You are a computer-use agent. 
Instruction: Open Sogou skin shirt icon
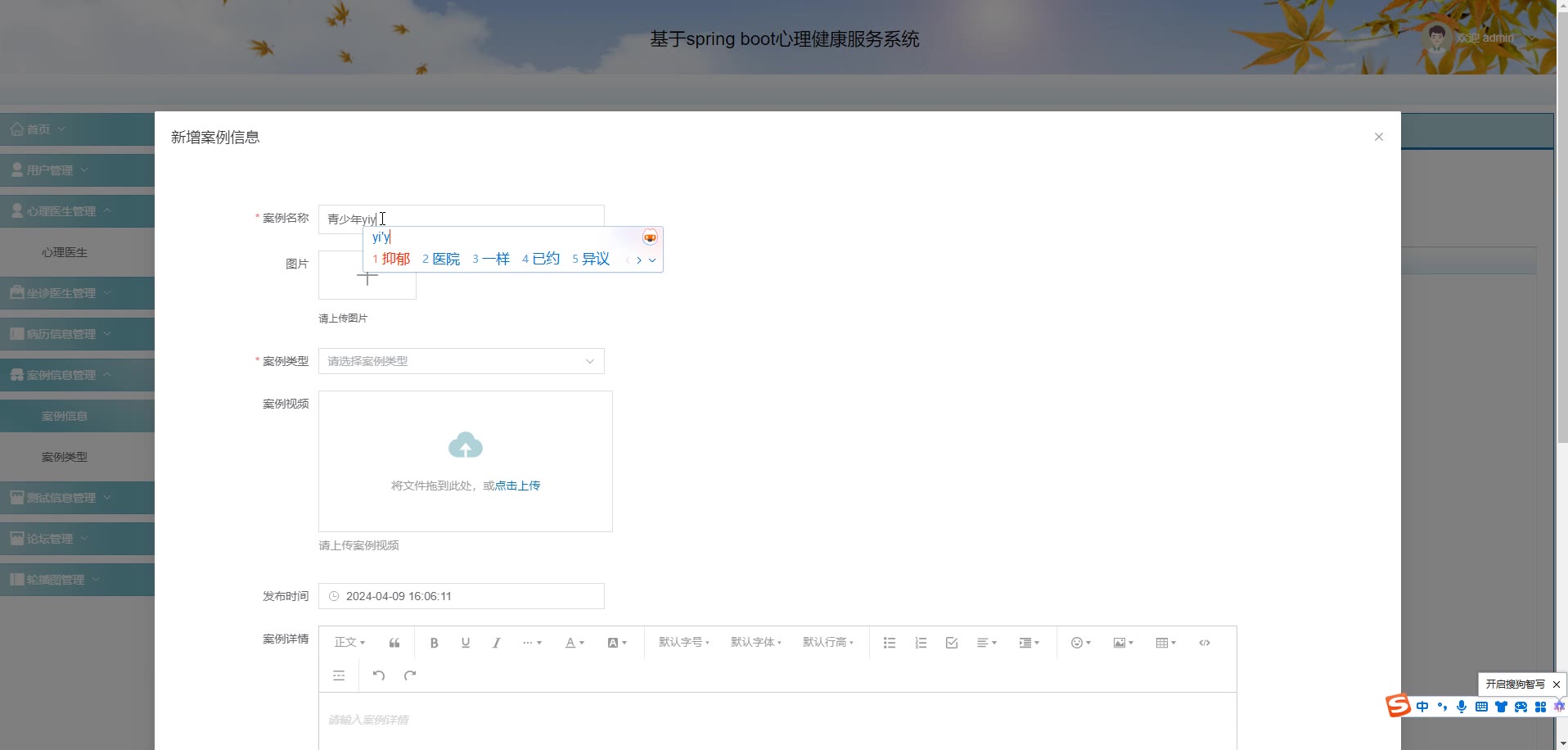[1501, 707]
